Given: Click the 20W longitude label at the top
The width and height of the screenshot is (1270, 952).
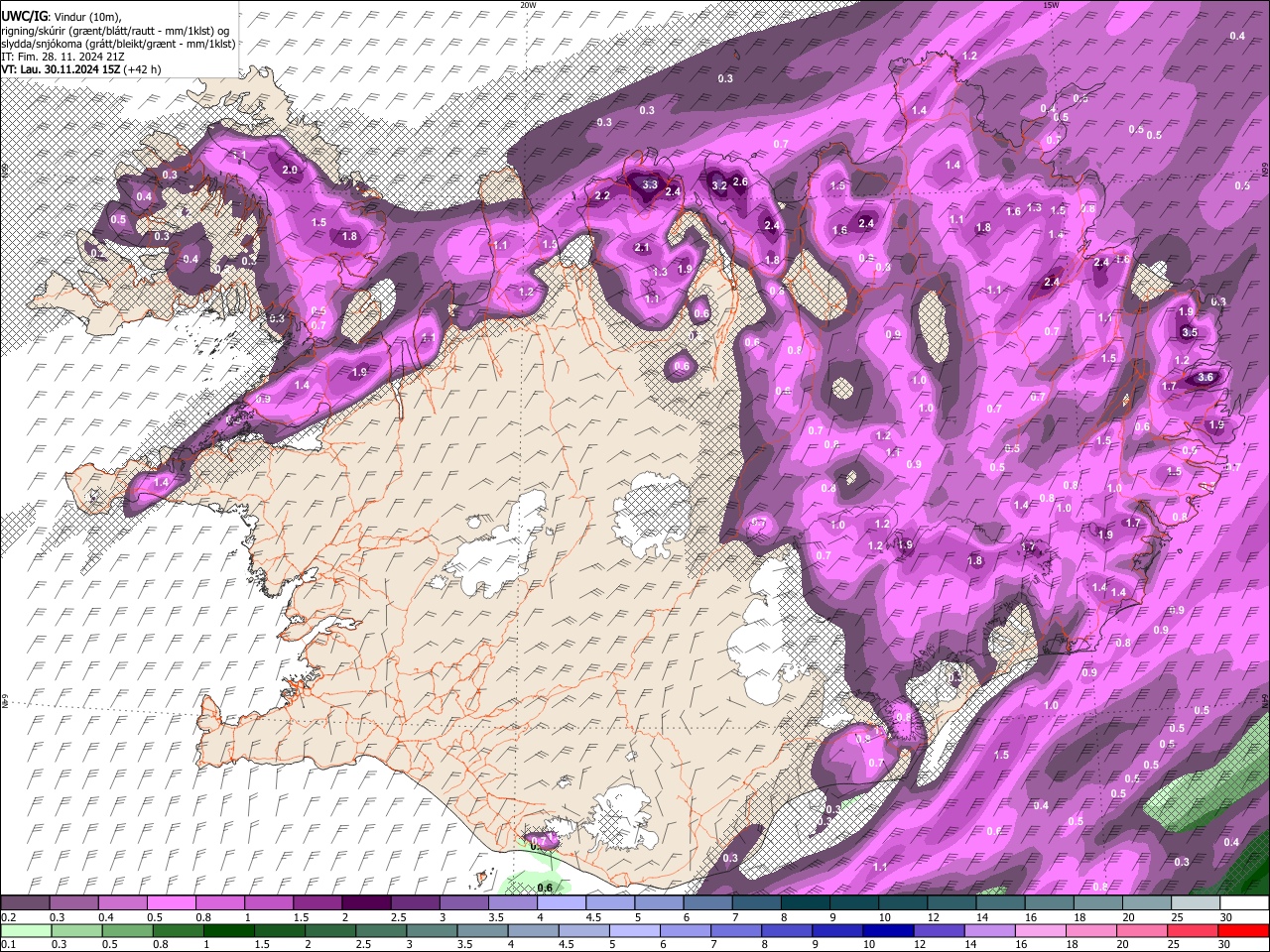Looking at the screenshot, I should click(x=528, y=5).
